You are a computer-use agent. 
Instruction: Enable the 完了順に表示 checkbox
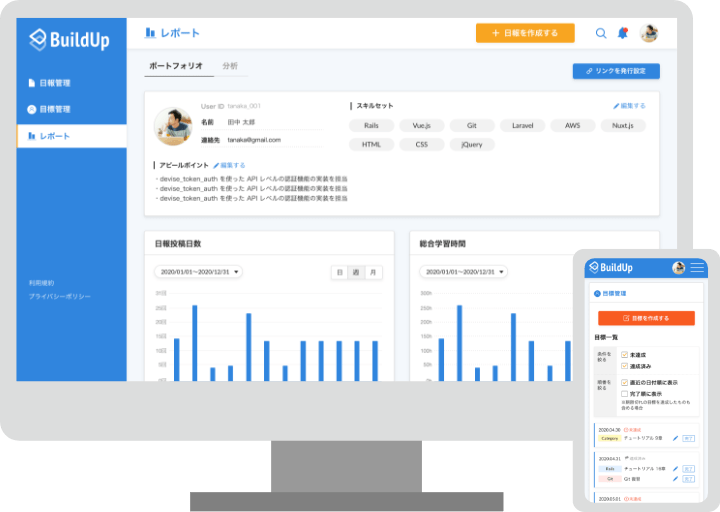point(625,393)
